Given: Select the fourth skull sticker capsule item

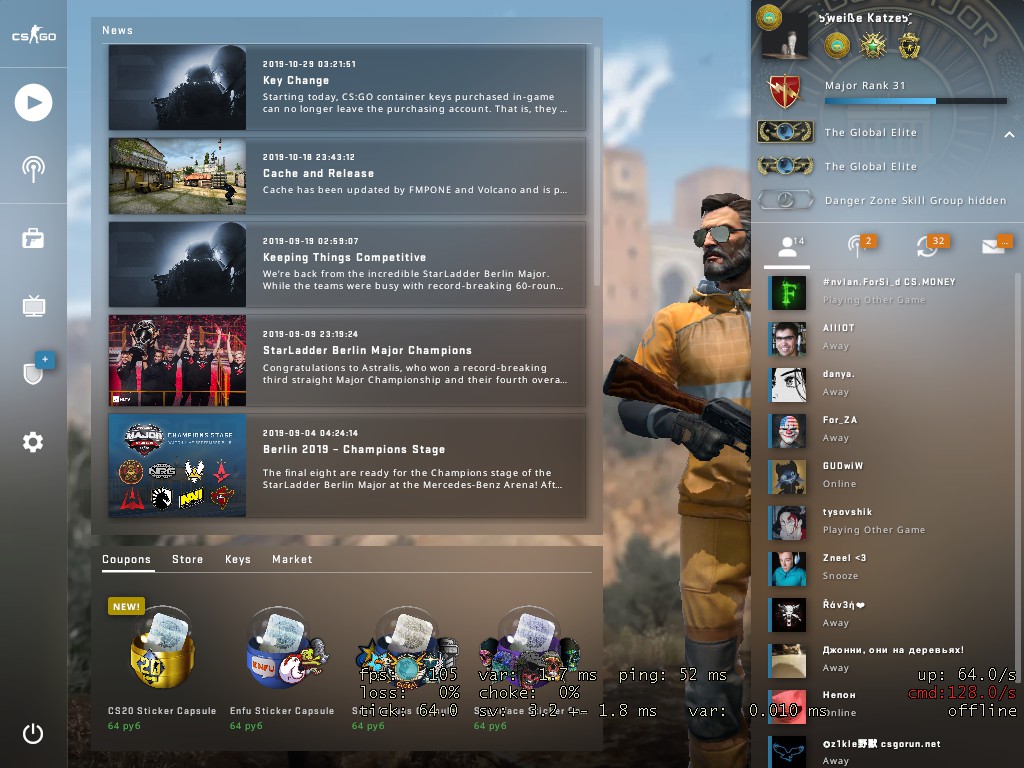Looking at the screenshot, I should click(x=528, y=666).
